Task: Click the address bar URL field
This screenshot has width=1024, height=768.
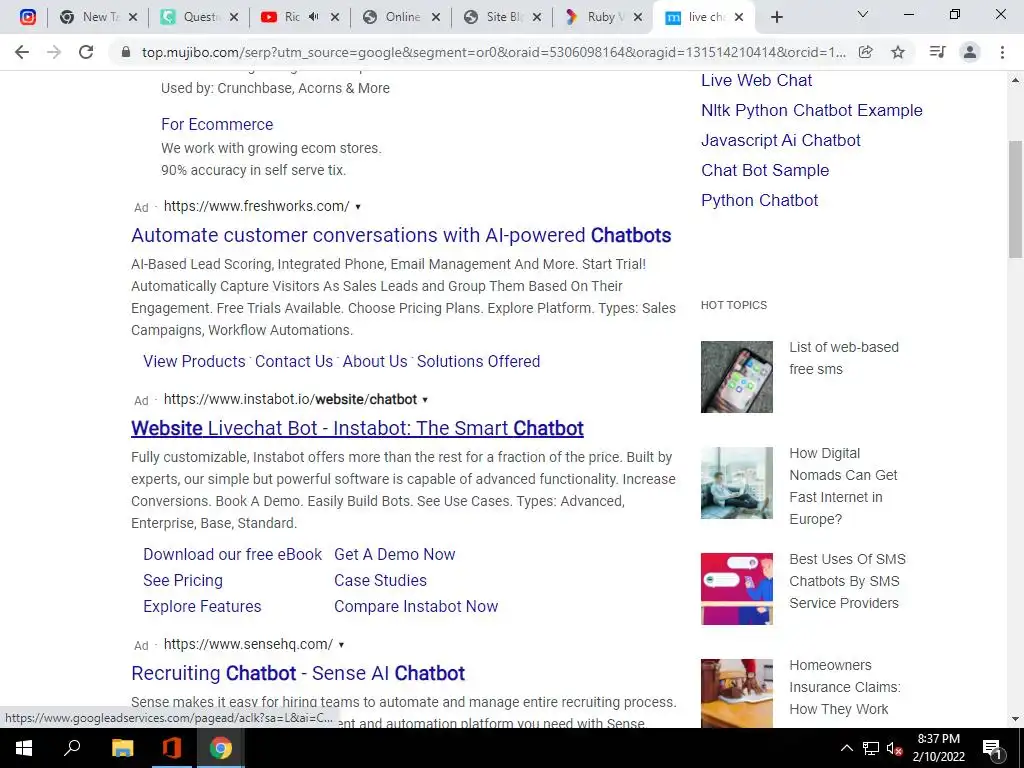Action: click(493, 52)
